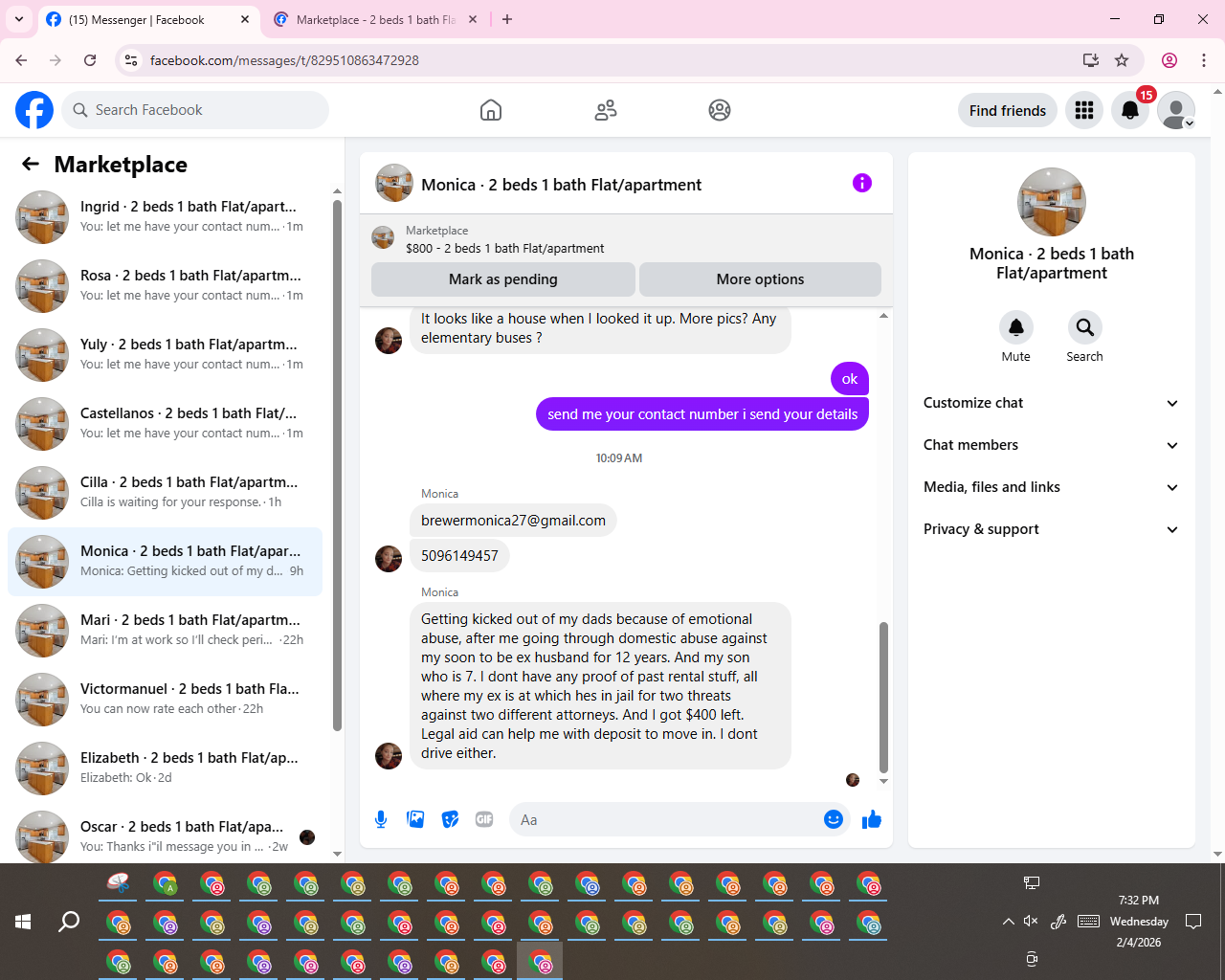The image size is (1225, 980).
Task: Go back with the Marketplace arrow
Action: (x=31, y=164)
